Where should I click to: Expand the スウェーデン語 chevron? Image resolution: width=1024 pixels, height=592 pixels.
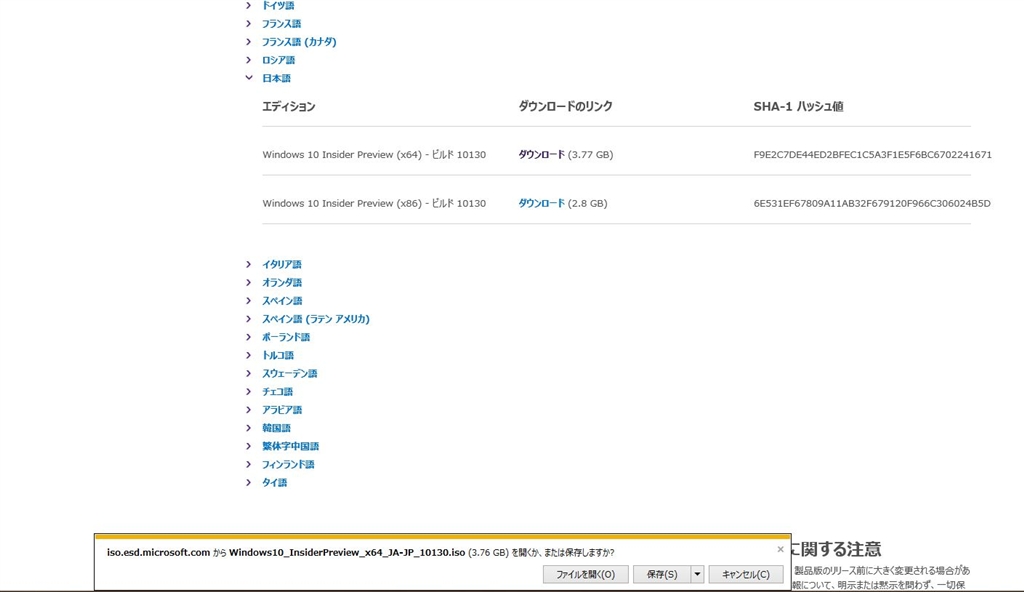click(248, 374)
